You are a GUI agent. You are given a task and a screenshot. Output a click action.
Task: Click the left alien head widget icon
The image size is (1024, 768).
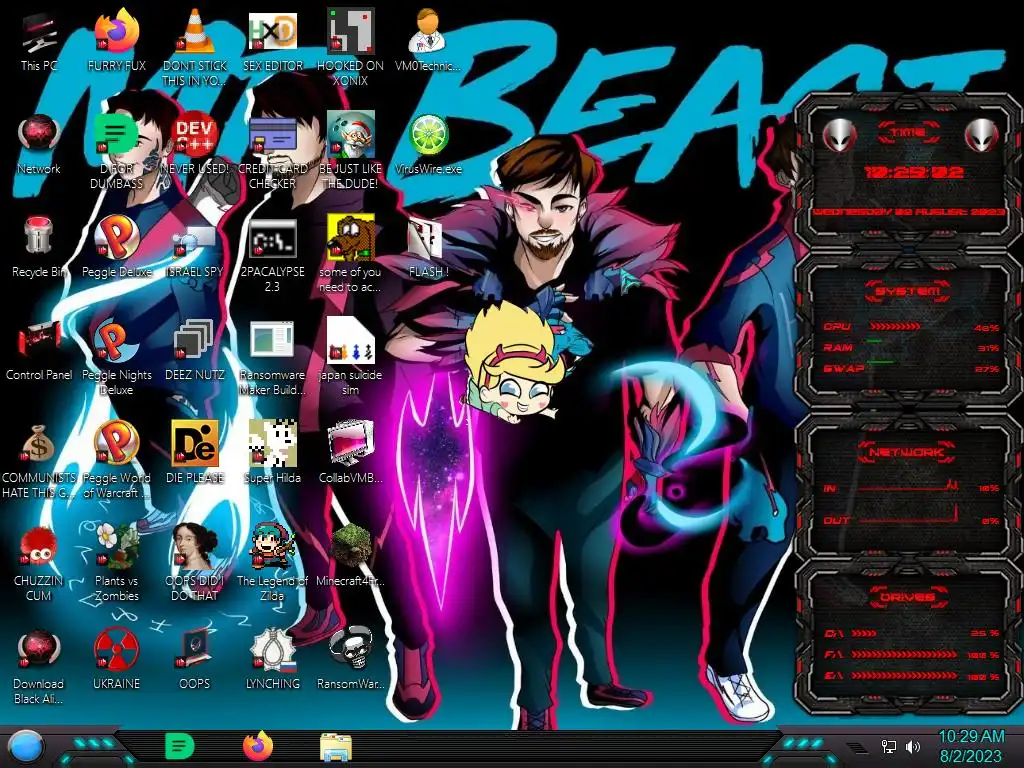pos(839,135)
